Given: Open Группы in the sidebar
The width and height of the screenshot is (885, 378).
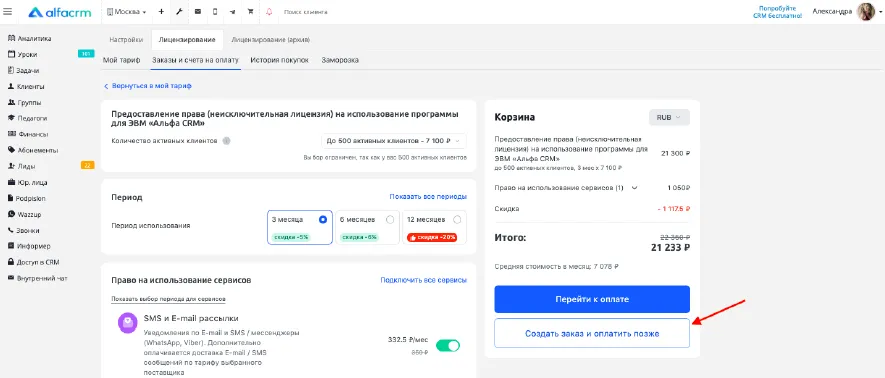Looking at the screenshot, I should tap(25, 103).
